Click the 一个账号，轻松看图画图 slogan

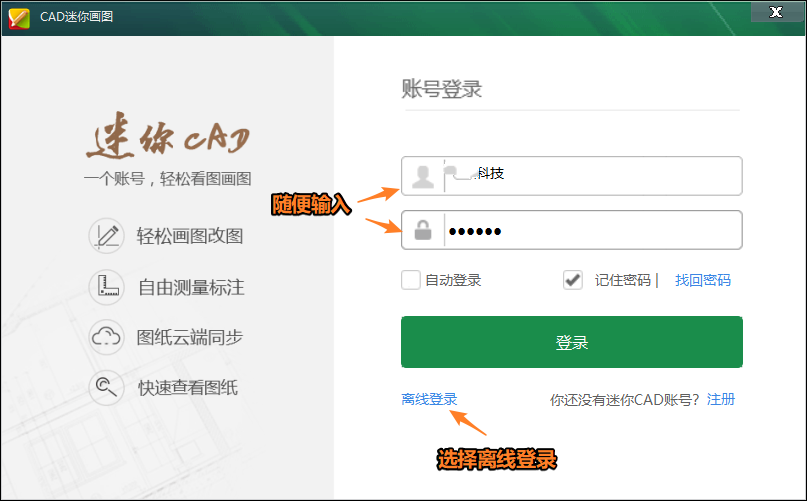[168, 179]
